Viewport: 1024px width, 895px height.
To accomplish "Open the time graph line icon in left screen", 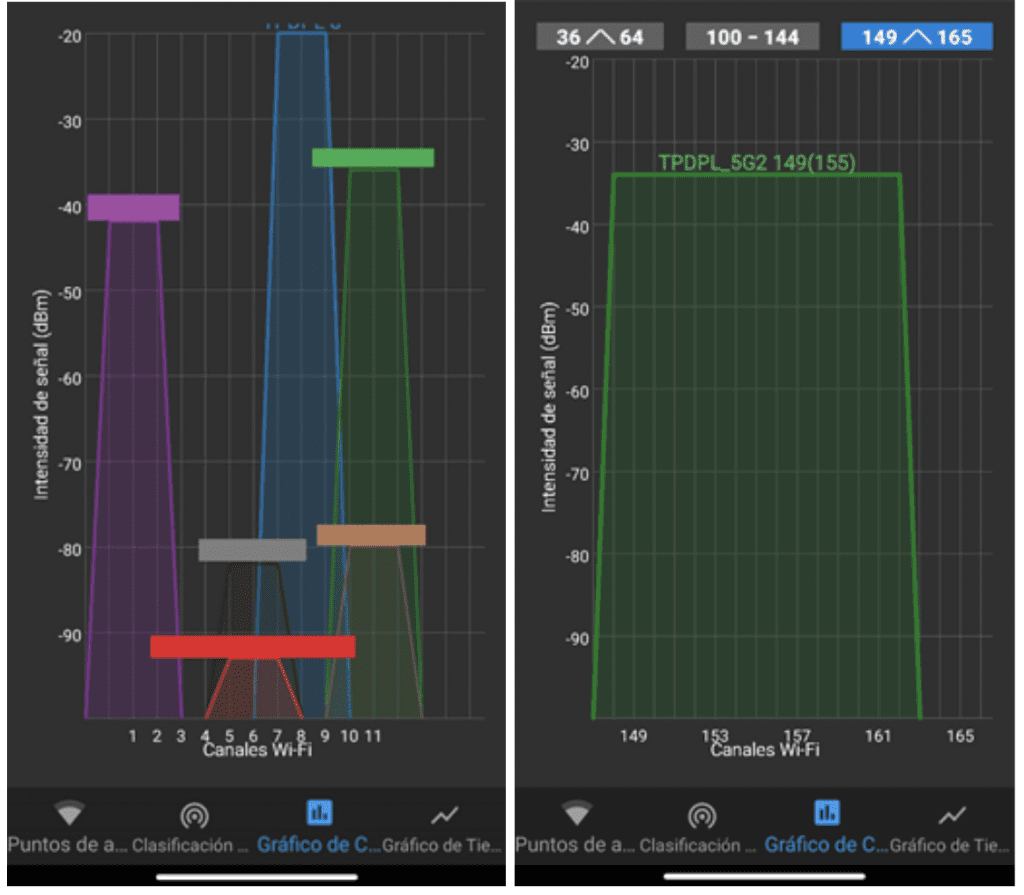I will pos(444,815).
